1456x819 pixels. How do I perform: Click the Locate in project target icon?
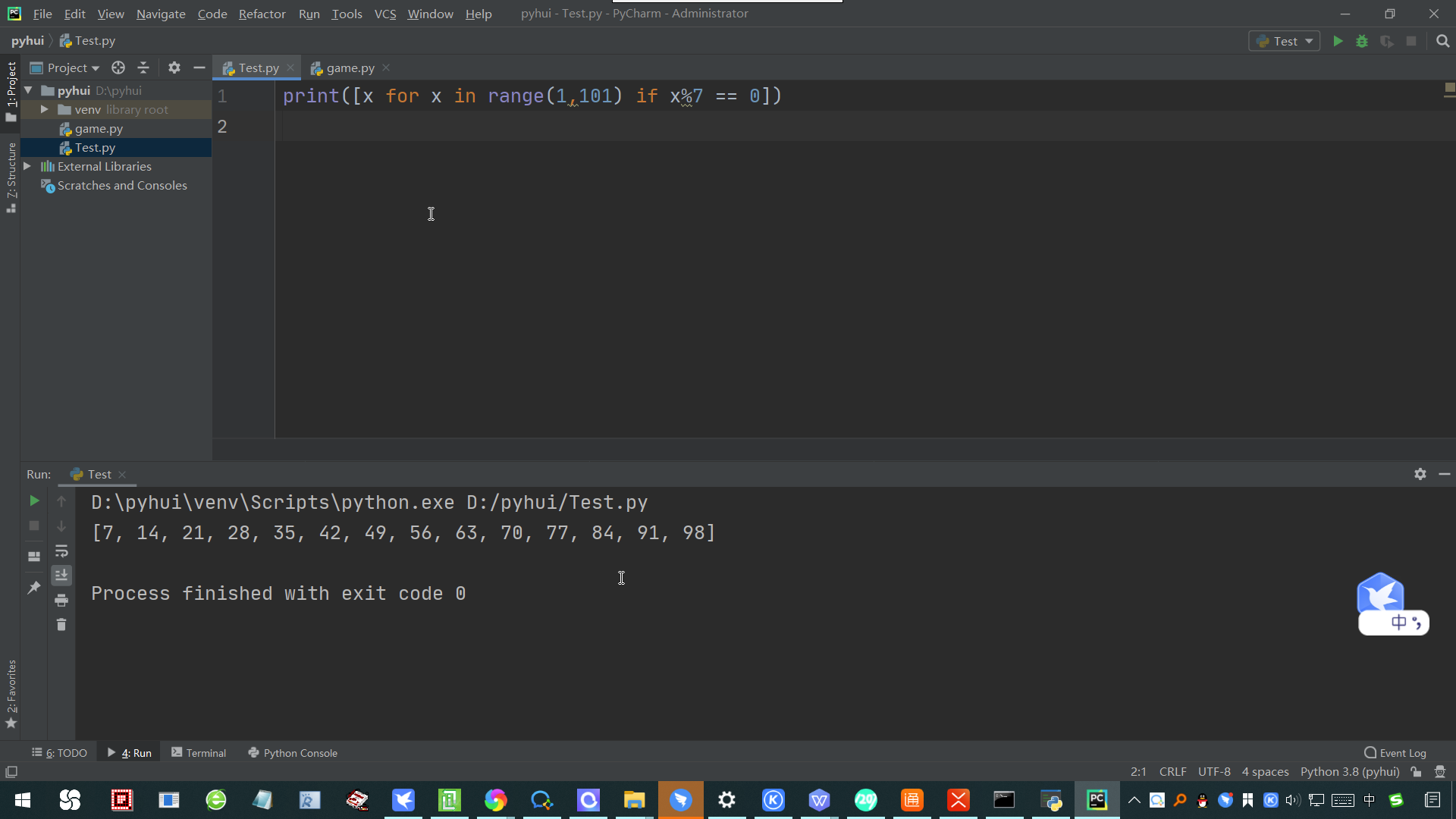point(118,67)
